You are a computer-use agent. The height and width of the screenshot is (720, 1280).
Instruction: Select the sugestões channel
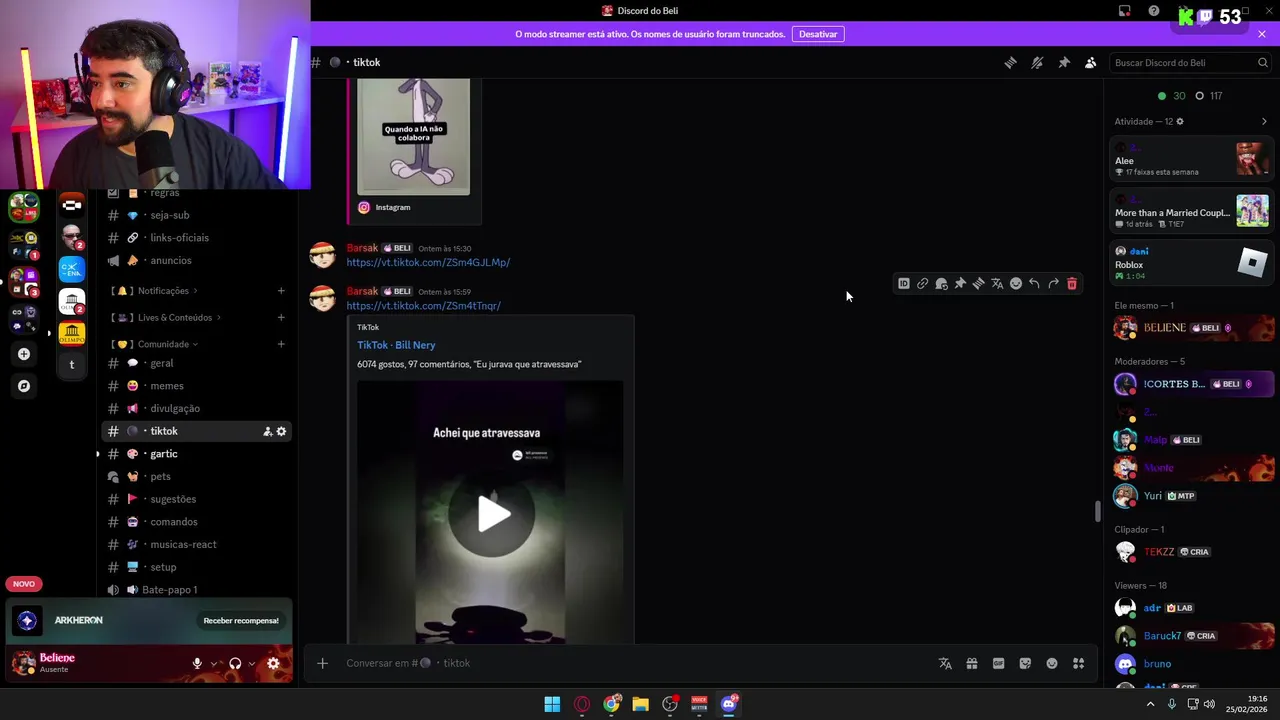pos(196,499)
